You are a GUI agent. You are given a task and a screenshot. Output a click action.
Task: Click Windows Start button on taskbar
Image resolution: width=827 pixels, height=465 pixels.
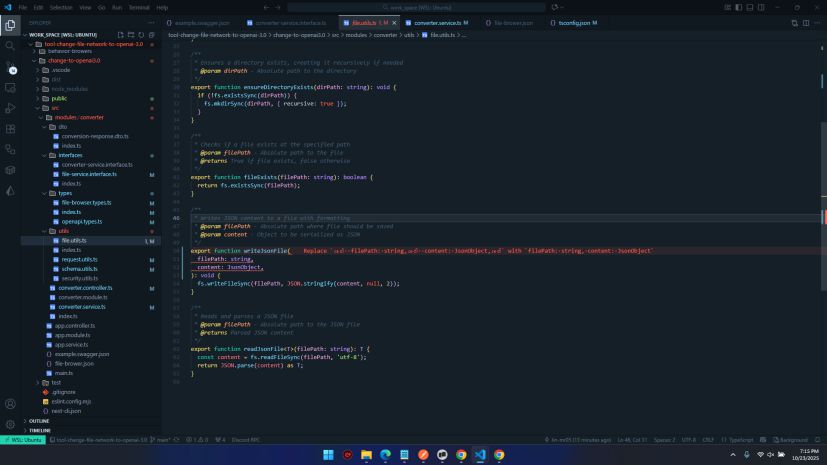(x=328, y=454)
